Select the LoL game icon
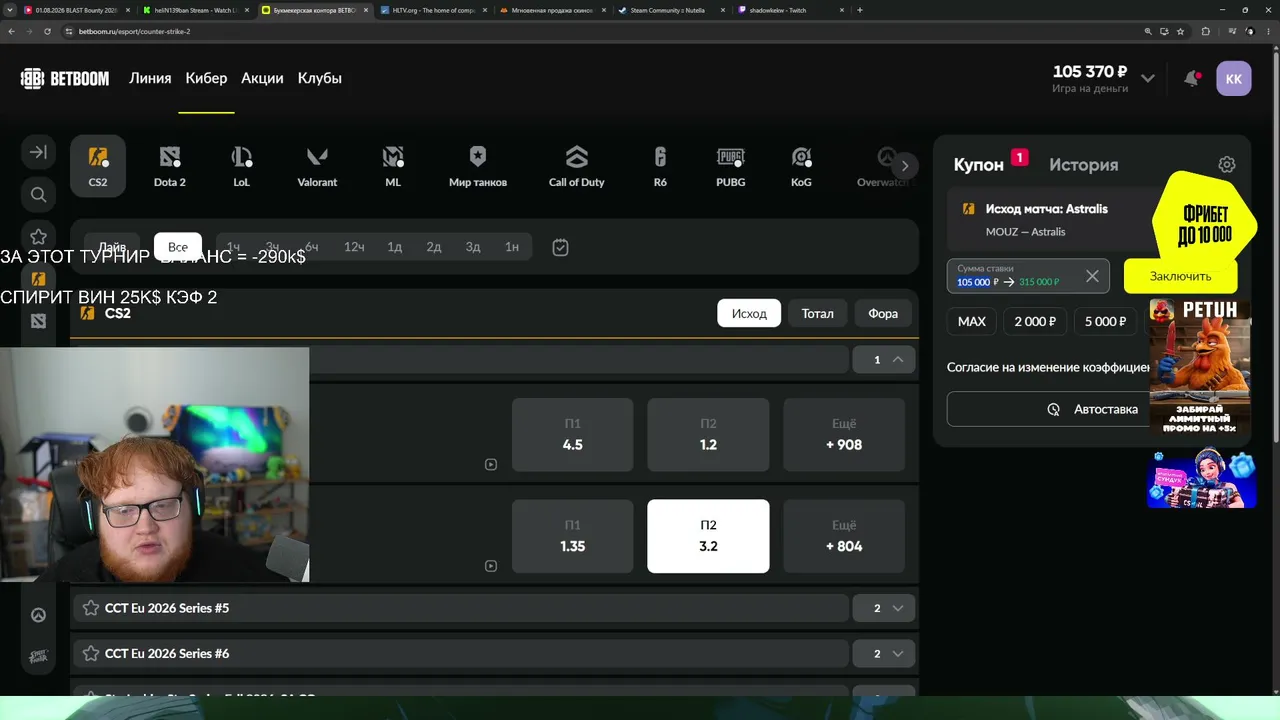 (x=242, y=166)
